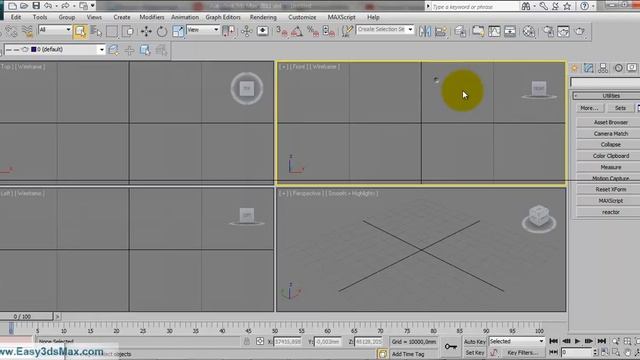This screenshot has width=640, height=360.
Task: Toggle Angle Snap
Action: pos(297,31)
